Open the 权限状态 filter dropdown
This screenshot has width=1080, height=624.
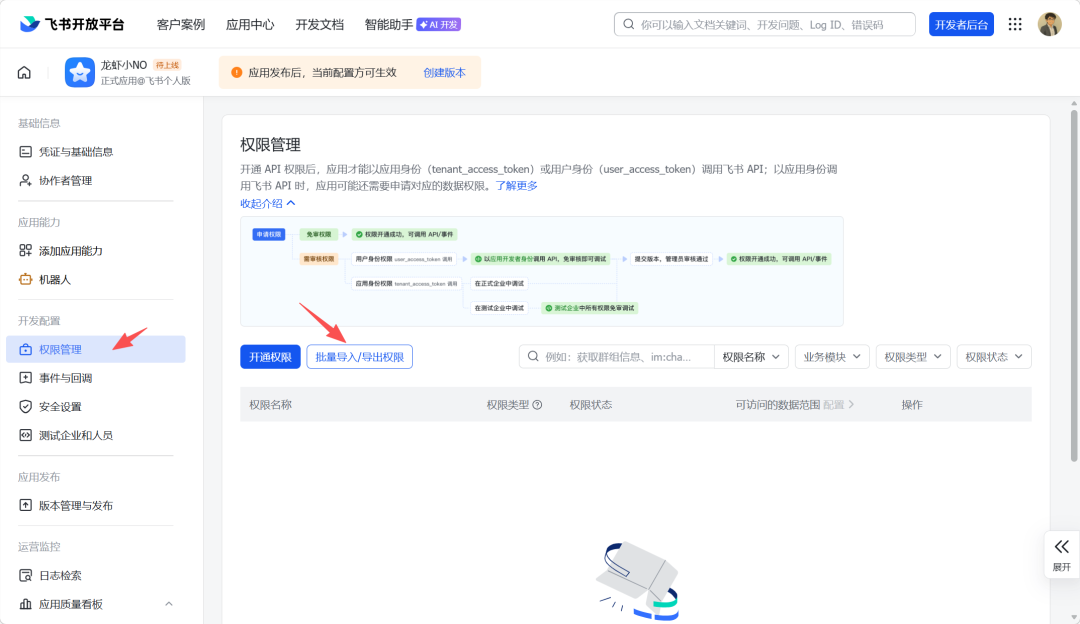pos(993,357)
